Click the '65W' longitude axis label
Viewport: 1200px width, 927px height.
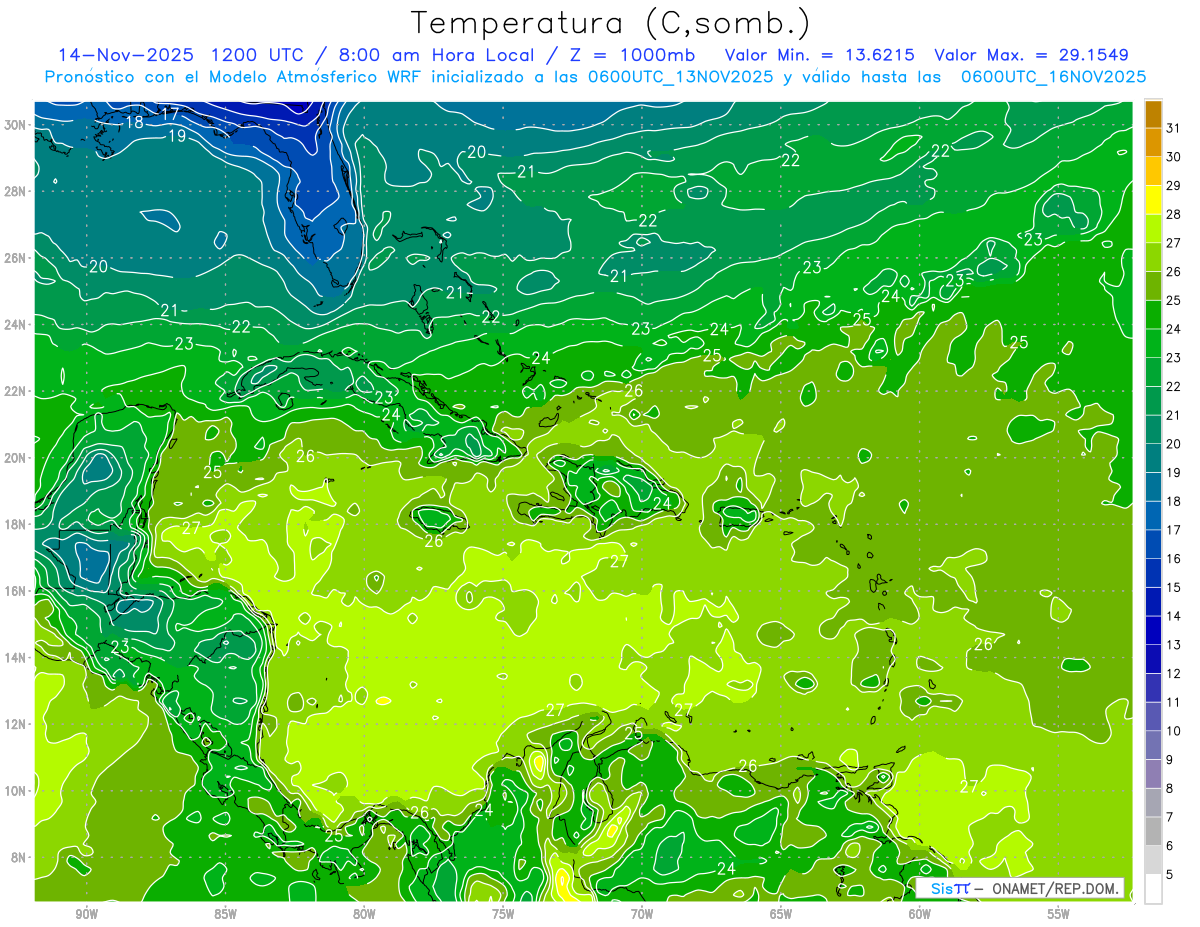pos(781,914)
